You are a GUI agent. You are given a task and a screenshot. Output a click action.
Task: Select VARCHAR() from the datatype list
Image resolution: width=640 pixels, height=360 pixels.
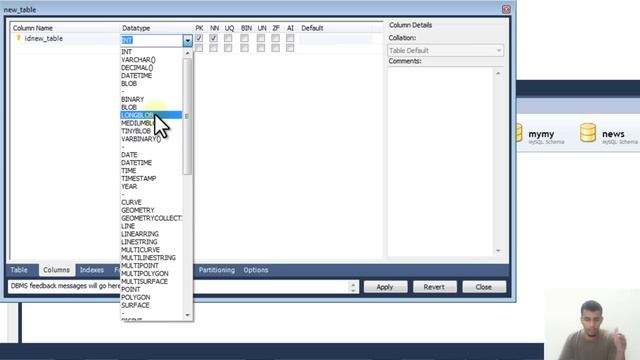(138, 60)
